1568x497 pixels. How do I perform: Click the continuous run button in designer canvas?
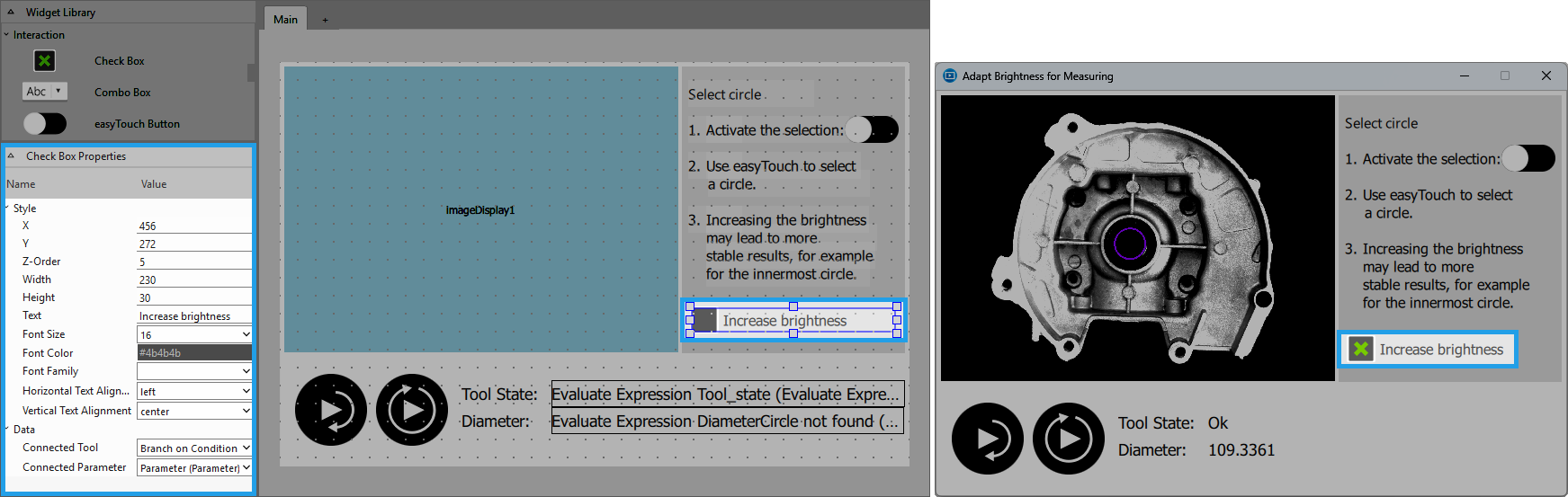tap(412, 410)
